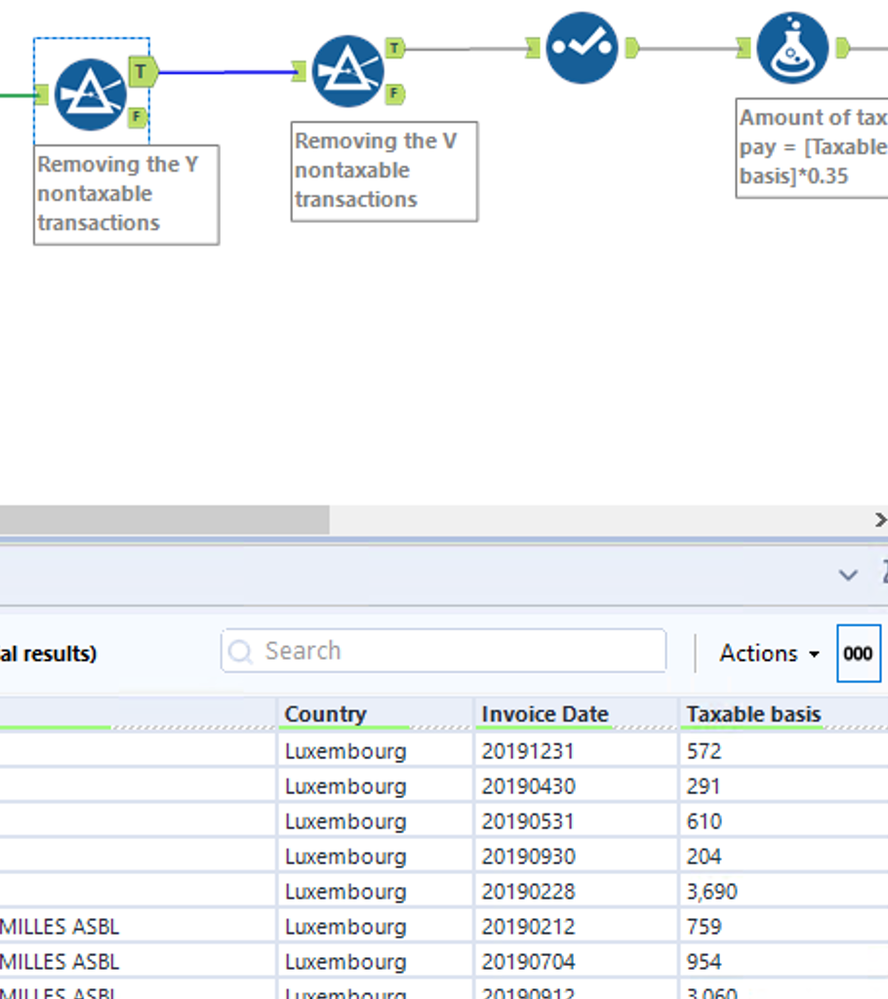Open the Actions dropdown menu
Image resolution: width=888 pixels, height=999 pixels.
pos(769,653)
